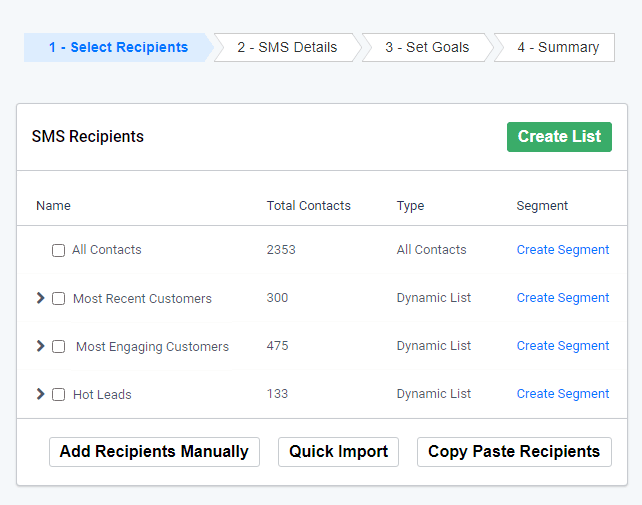Tick the Most Engaging Customers checkbox
Screen dimensions: 642x505
[59, 346]
